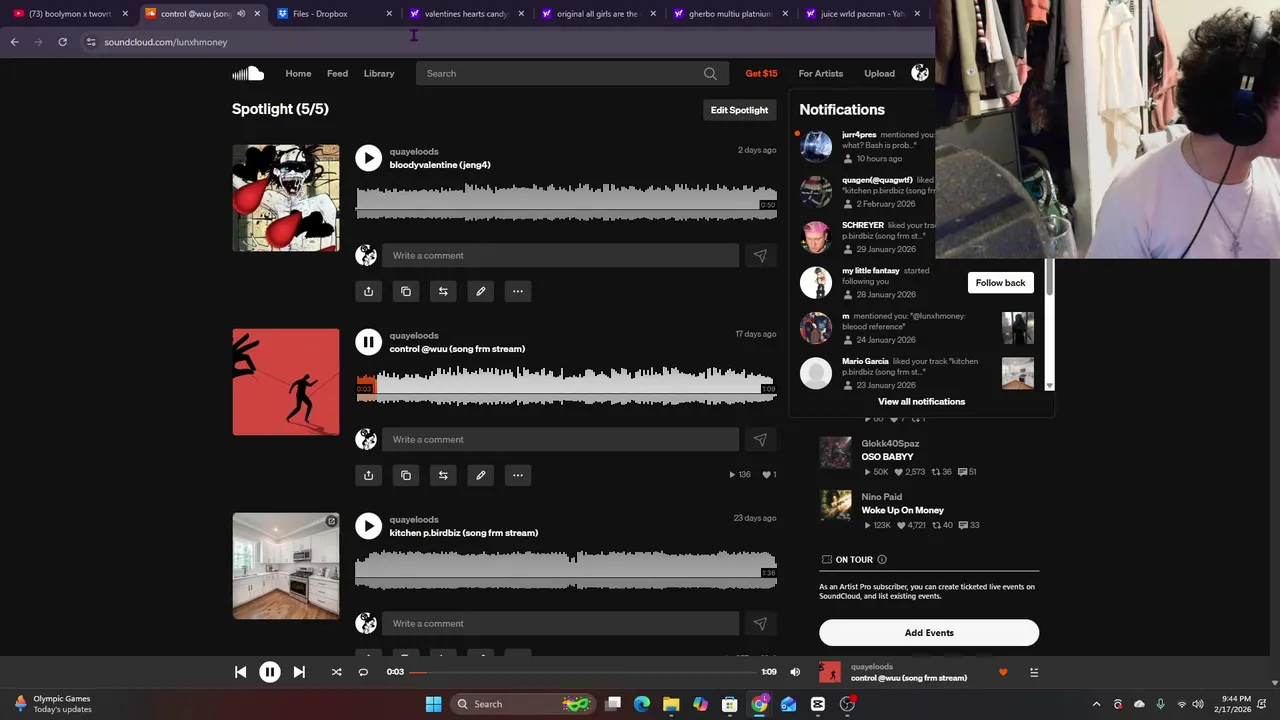Repost the control @wuu track
Image resolution: width=1280 pixels, height=720 pixels.
pyautogui.click(x=443, y=475)
